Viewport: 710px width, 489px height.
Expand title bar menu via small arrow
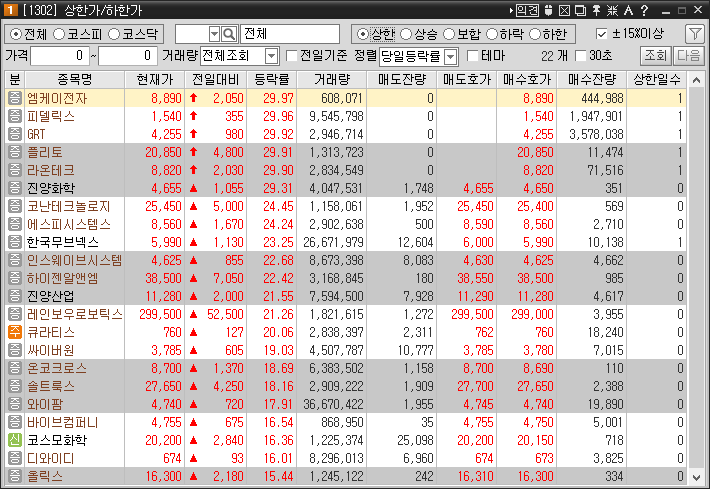click(511, 10)
